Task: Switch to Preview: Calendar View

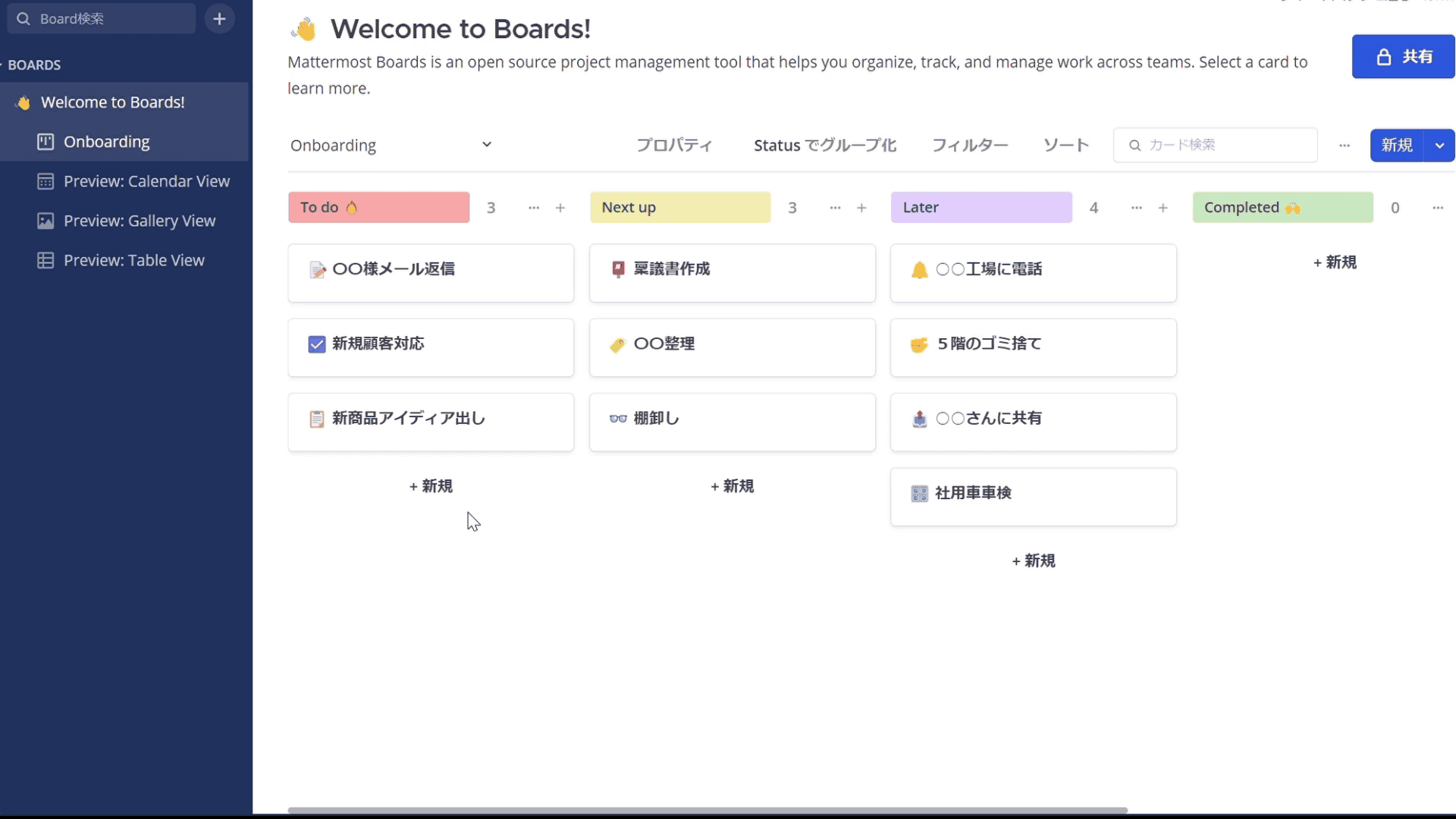Action: click(x=146, y=181)
